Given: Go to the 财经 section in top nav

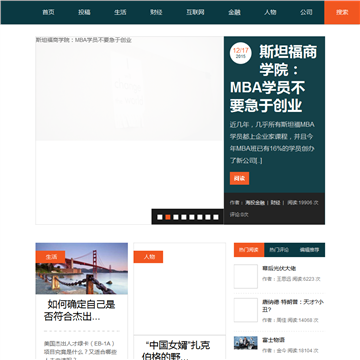Looking at the screenshot, I should [x=156, y=12].
